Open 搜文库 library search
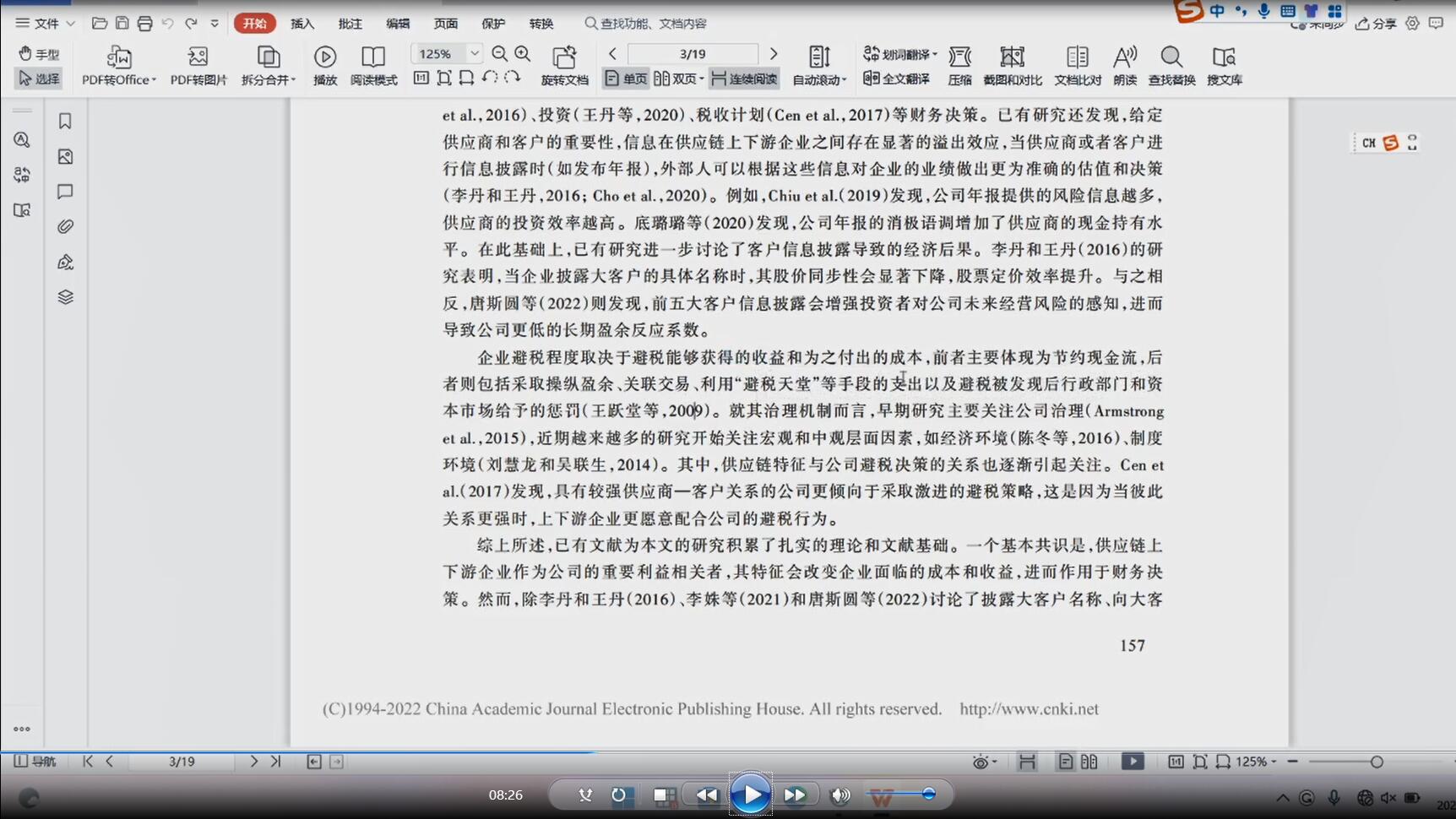This screenshot has height=819, width=1456. pos(1225,66)
